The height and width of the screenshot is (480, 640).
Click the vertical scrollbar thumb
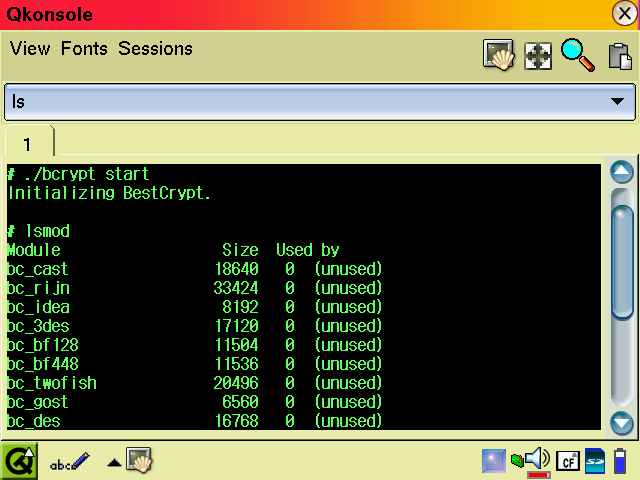click(x=622, y=262)
